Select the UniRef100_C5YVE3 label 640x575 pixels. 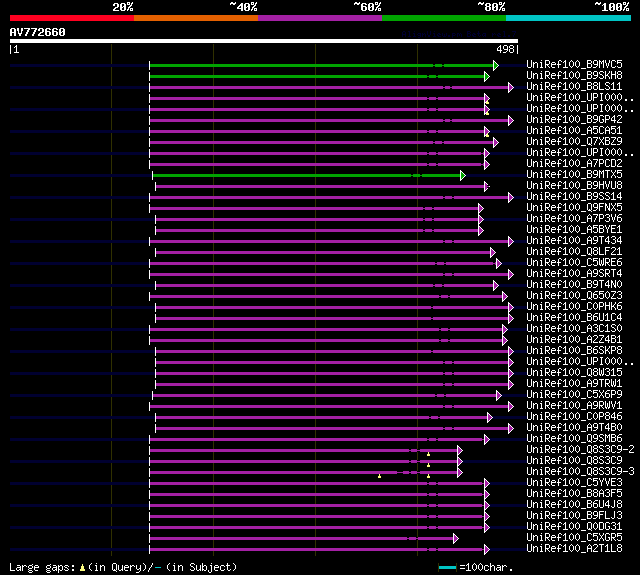(x=574, y=483)
